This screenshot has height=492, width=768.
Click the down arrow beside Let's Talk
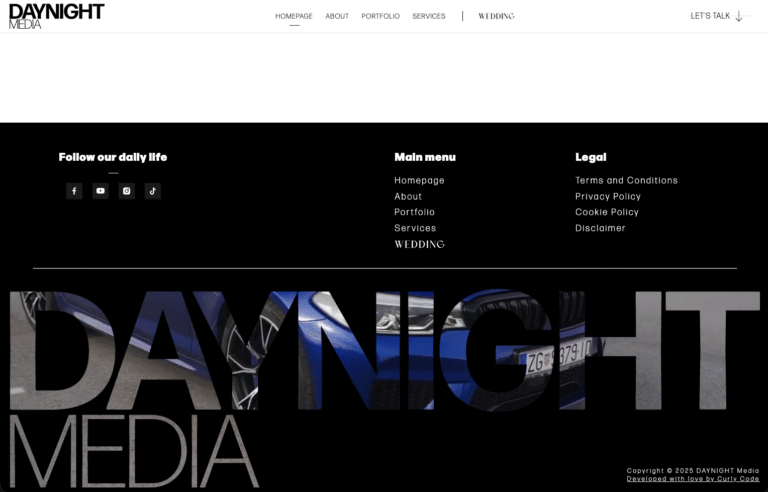click(739, 16)
